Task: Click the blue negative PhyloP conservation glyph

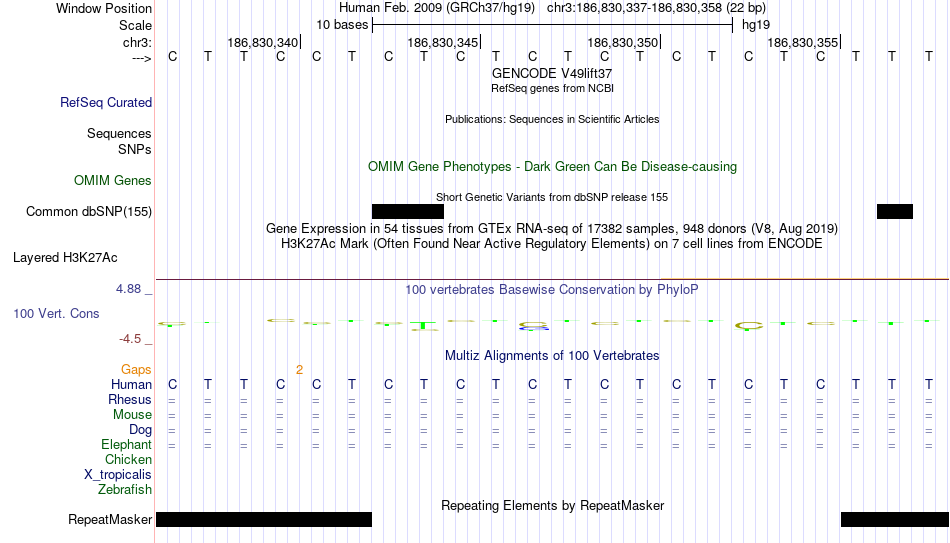Action: [x=534, y=328]
